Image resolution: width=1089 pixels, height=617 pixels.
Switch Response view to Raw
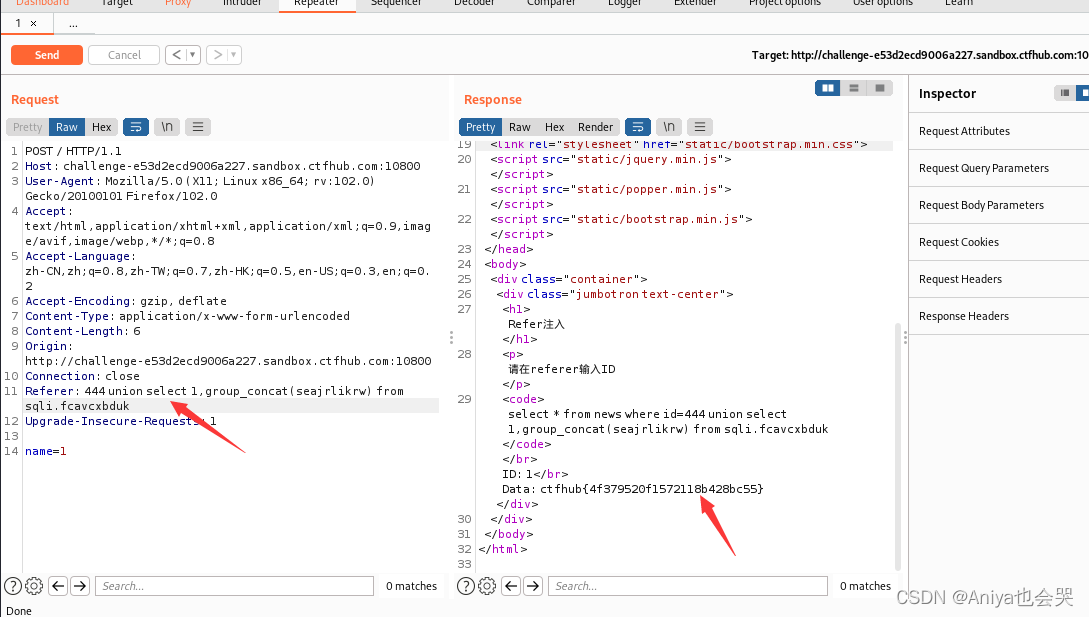[x=519, y=127]
